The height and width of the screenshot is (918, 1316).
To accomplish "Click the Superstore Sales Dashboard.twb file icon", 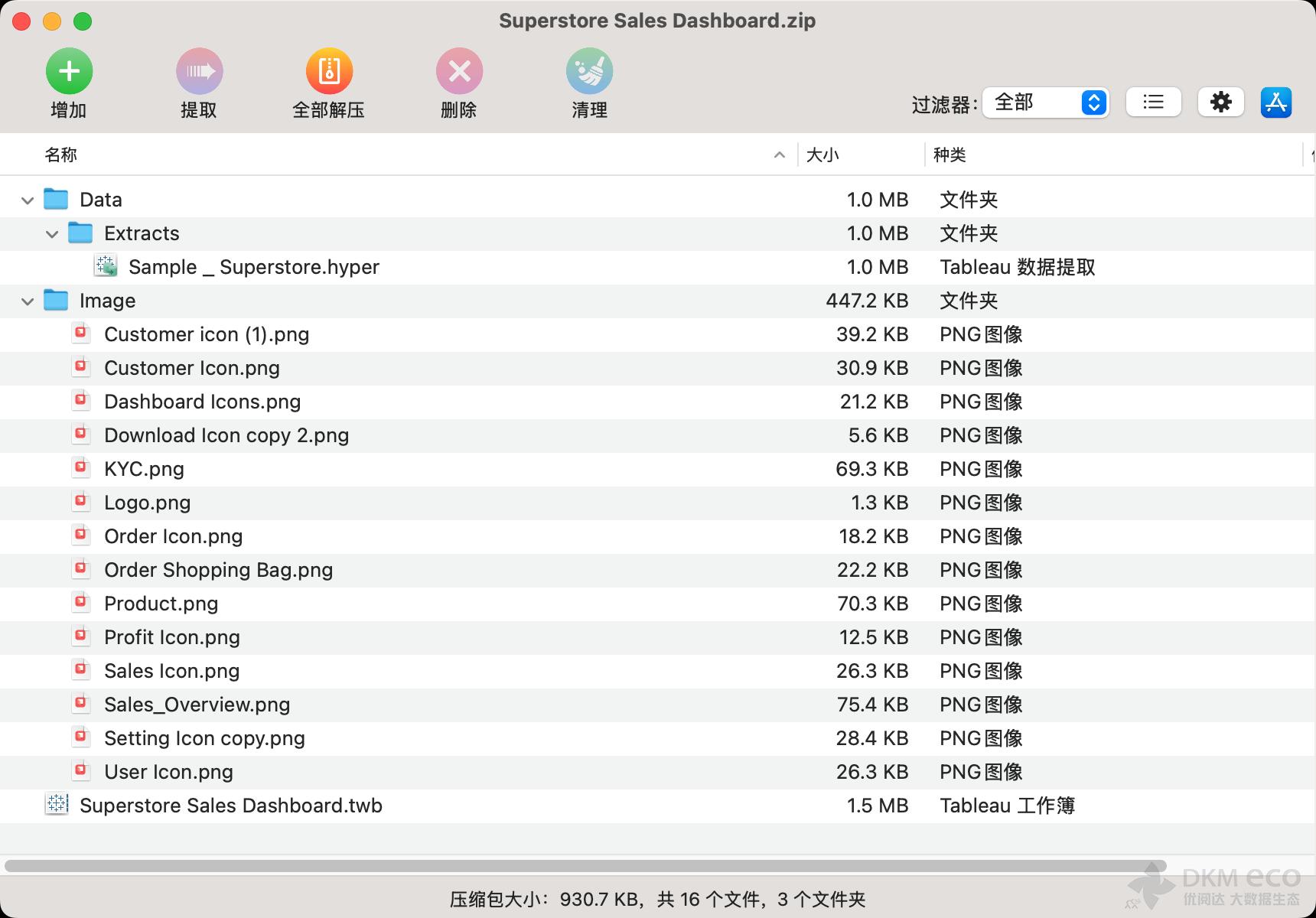I will click(x=57, y=804).
